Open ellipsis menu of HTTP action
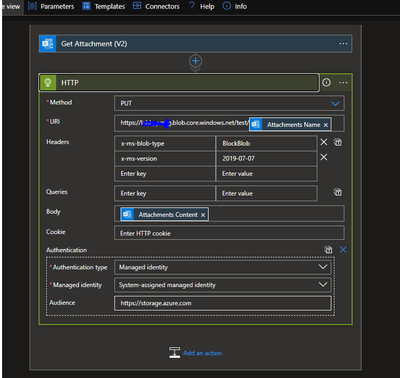Screen dimensions: 400x378 [343, 82]
